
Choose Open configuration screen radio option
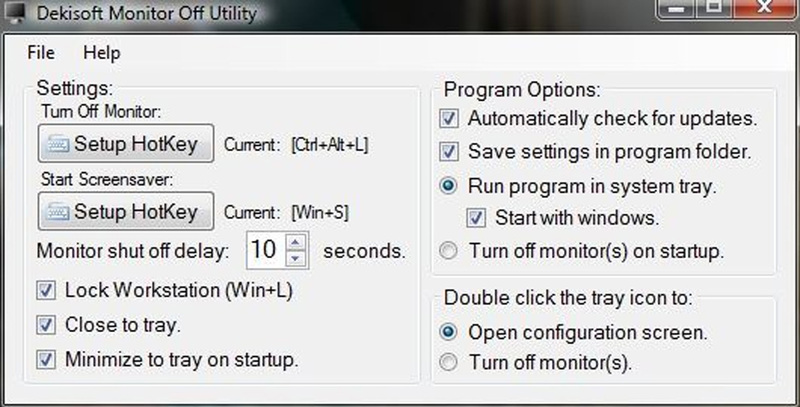coord(449,331)
